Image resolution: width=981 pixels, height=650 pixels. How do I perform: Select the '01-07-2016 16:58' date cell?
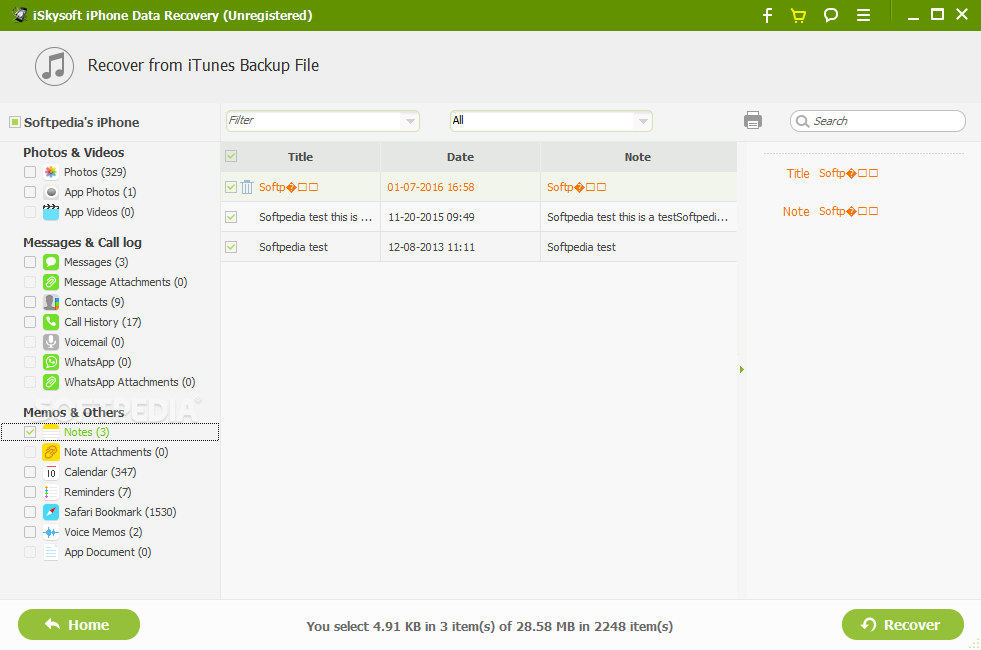coord(430,187)
